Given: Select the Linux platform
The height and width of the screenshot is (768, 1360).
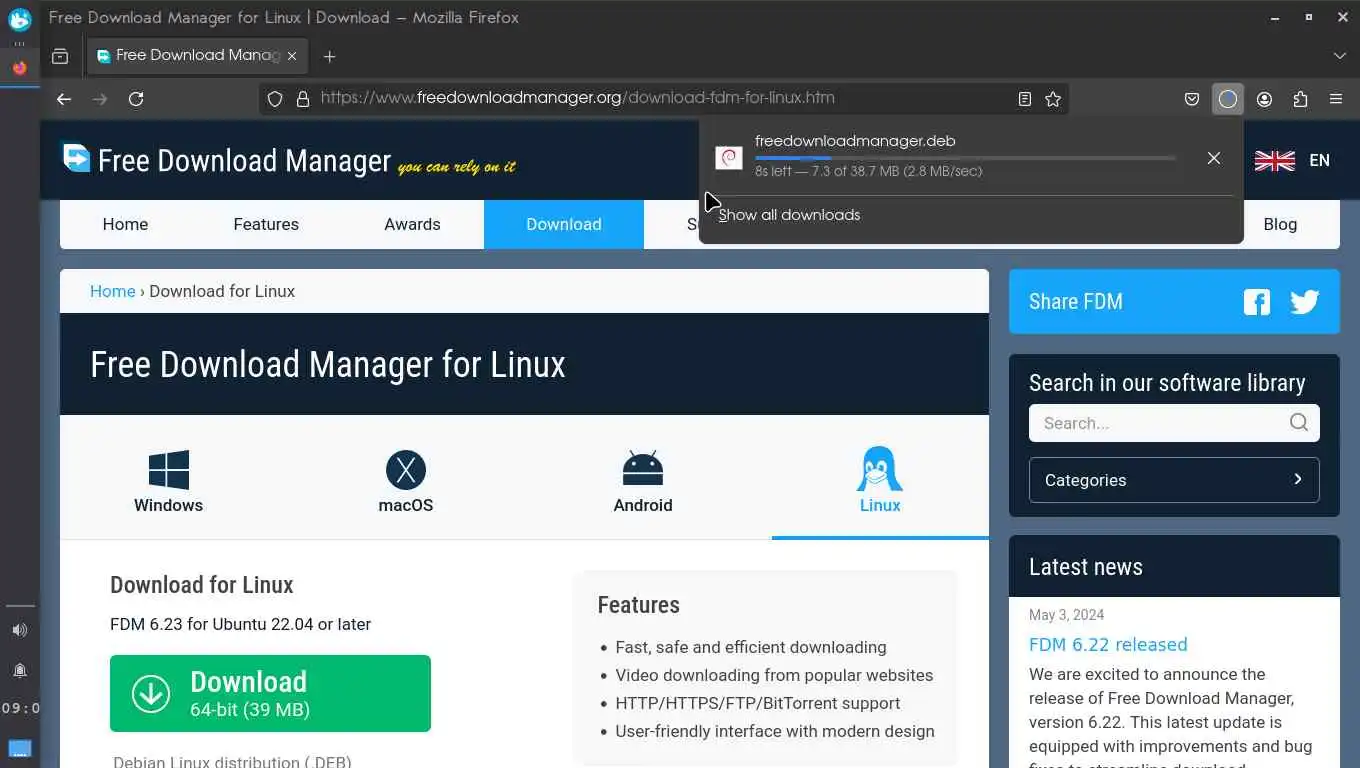Looking at the screenshot, I should tap(880, 481).
